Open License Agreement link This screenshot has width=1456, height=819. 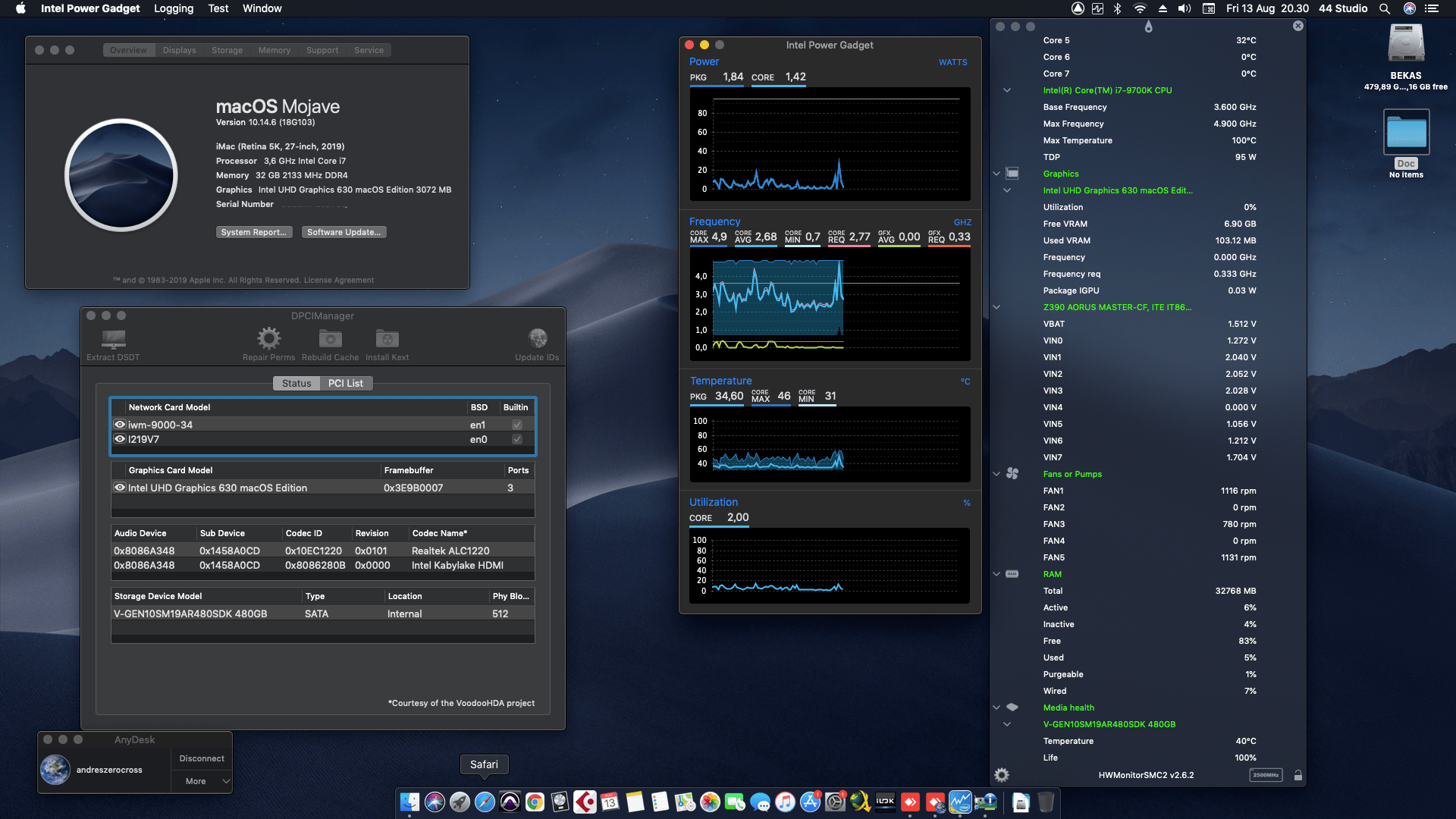tap(339, 280)
